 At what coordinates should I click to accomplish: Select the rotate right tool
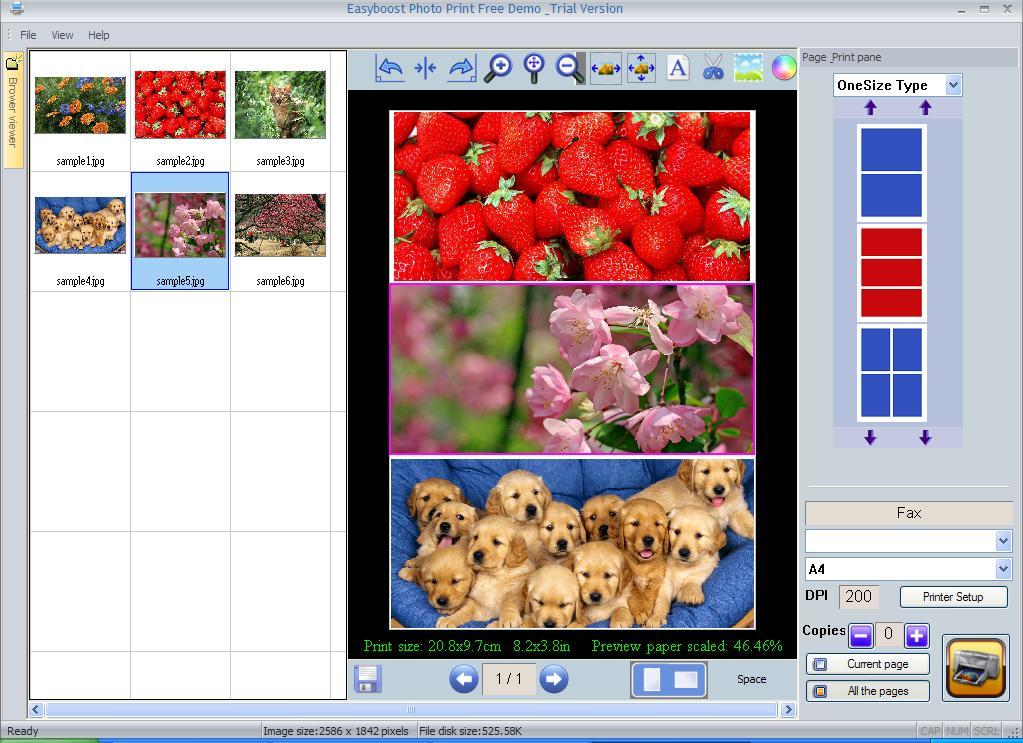pyautogui.click(x=460, y=68)
